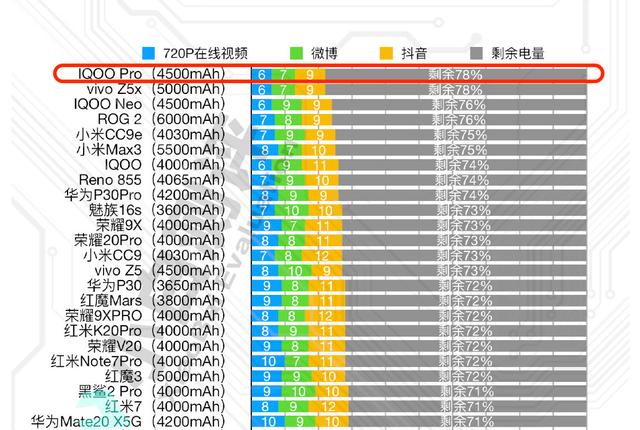Image resolution: width=640 pixels, height=430 pixels.
Task: Click the IQOO (4000mAh) row label
Action: 165,164
